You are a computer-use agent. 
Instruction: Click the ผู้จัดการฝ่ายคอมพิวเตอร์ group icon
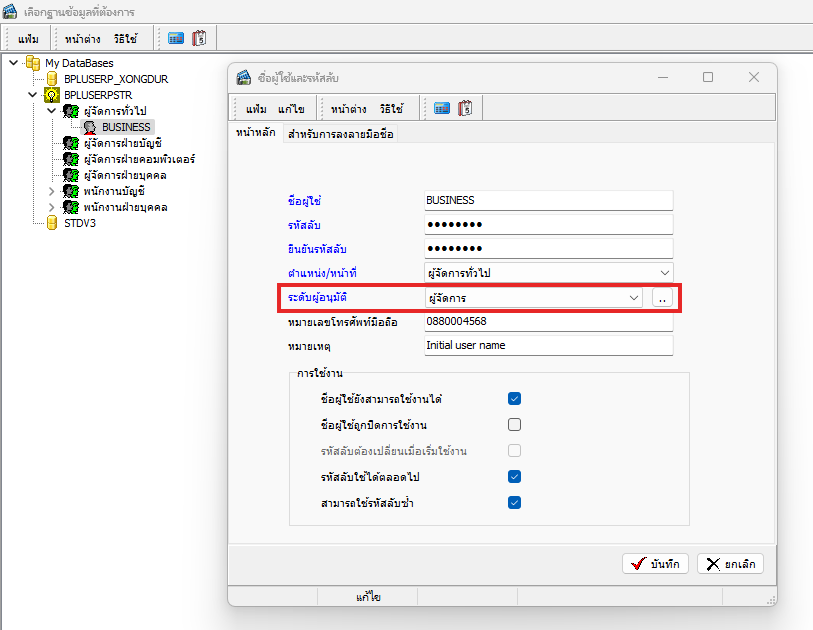[x=71, y=159]
